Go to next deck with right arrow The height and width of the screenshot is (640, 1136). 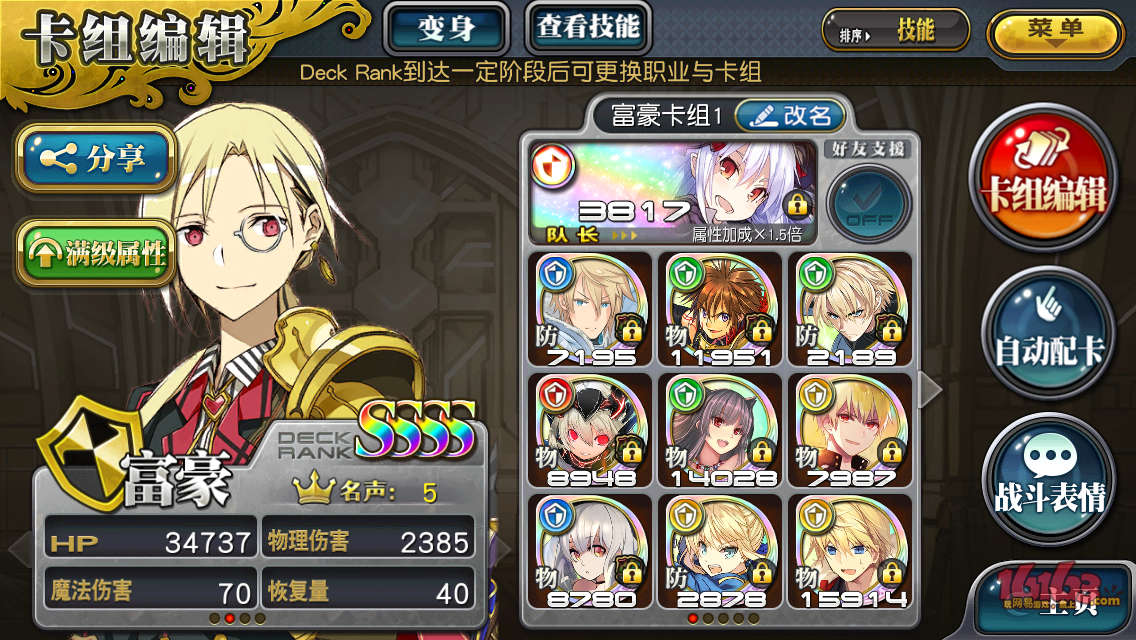[x=930, y=390]
